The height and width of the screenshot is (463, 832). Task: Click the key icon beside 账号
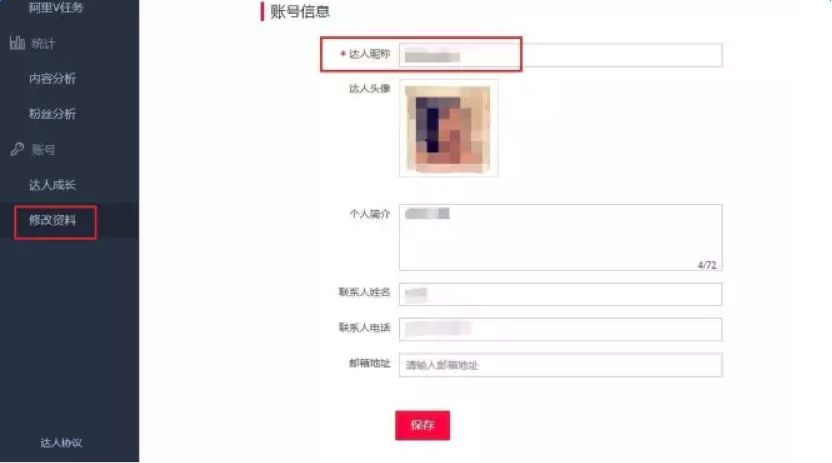click(17, 150)
